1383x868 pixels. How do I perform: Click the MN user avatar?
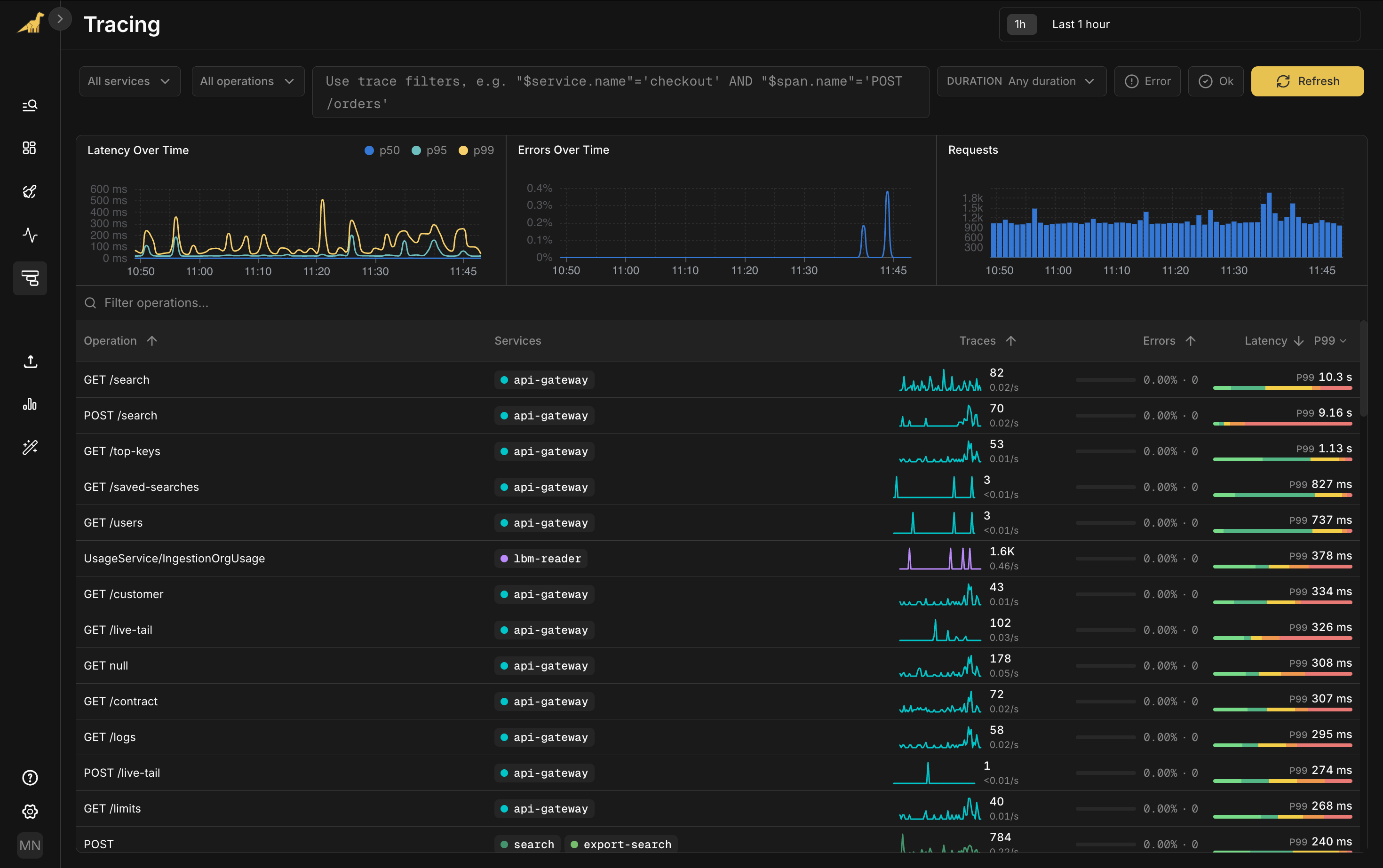pyautogui.click(x=30, y=845)
